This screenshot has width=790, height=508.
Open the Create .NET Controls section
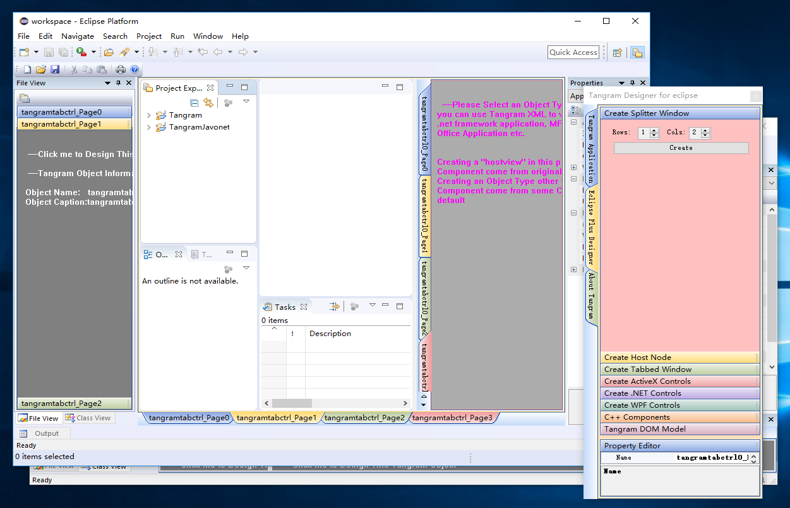(680, 393)
